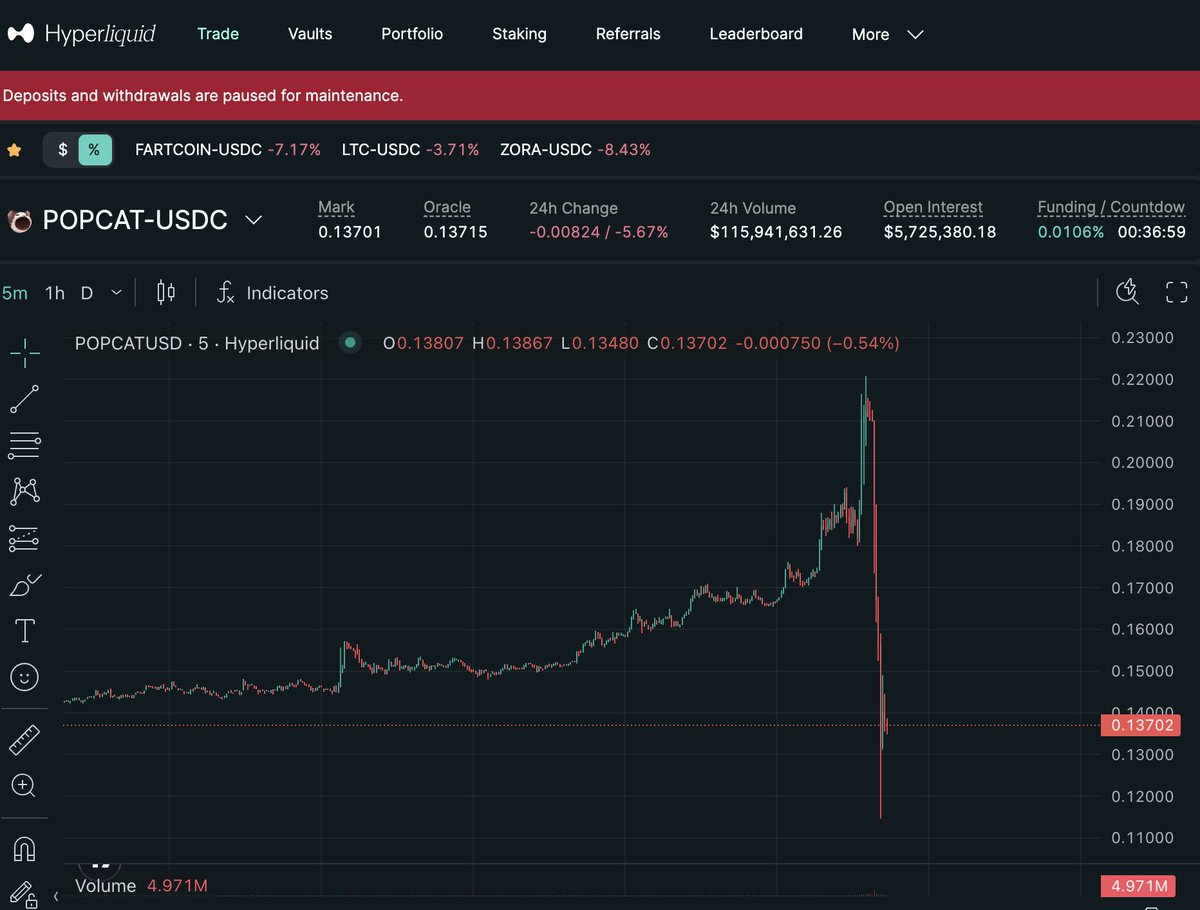This screenshot has width=1200, height=910.
Task: Click the green market status dot
Action: 350,343
